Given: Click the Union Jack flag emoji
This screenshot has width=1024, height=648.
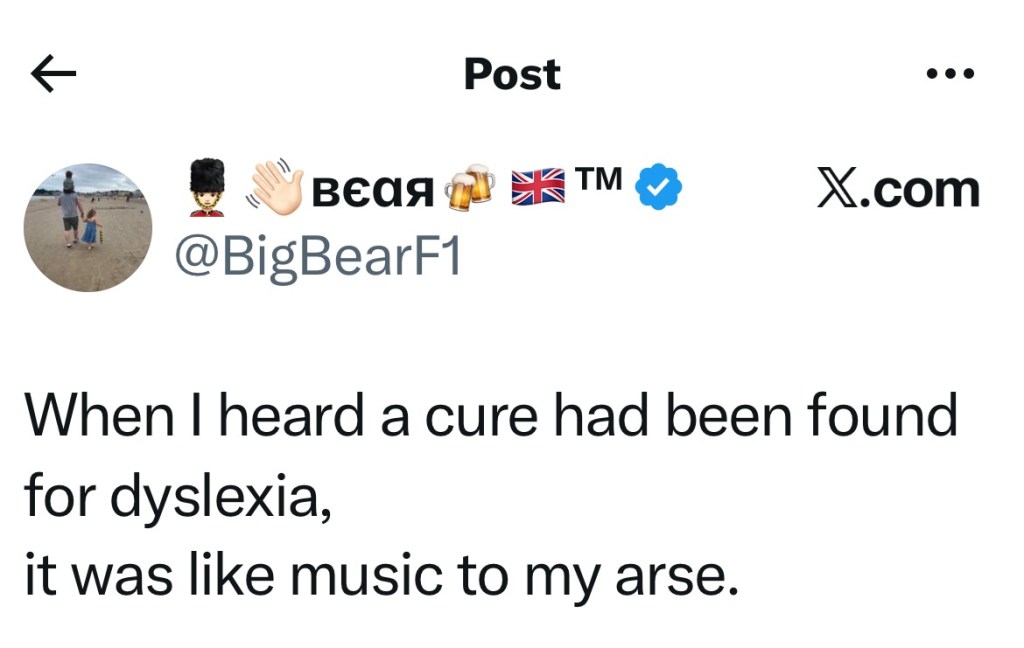Looking at the screenshot, I should pyautogui.click(x=538, y=186).
